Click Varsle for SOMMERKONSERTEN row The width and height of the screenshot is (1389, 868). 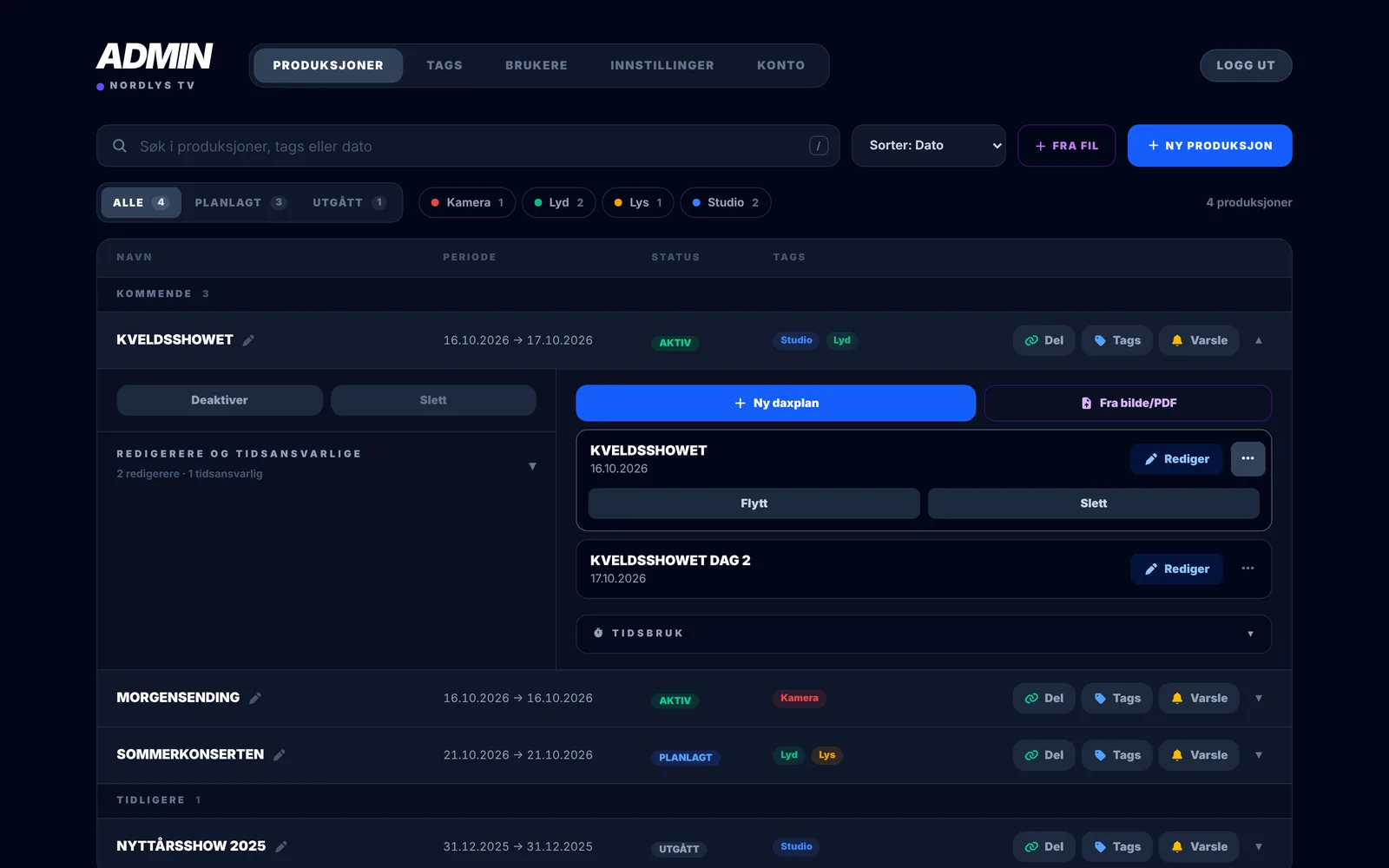[x=1199, y=755]
